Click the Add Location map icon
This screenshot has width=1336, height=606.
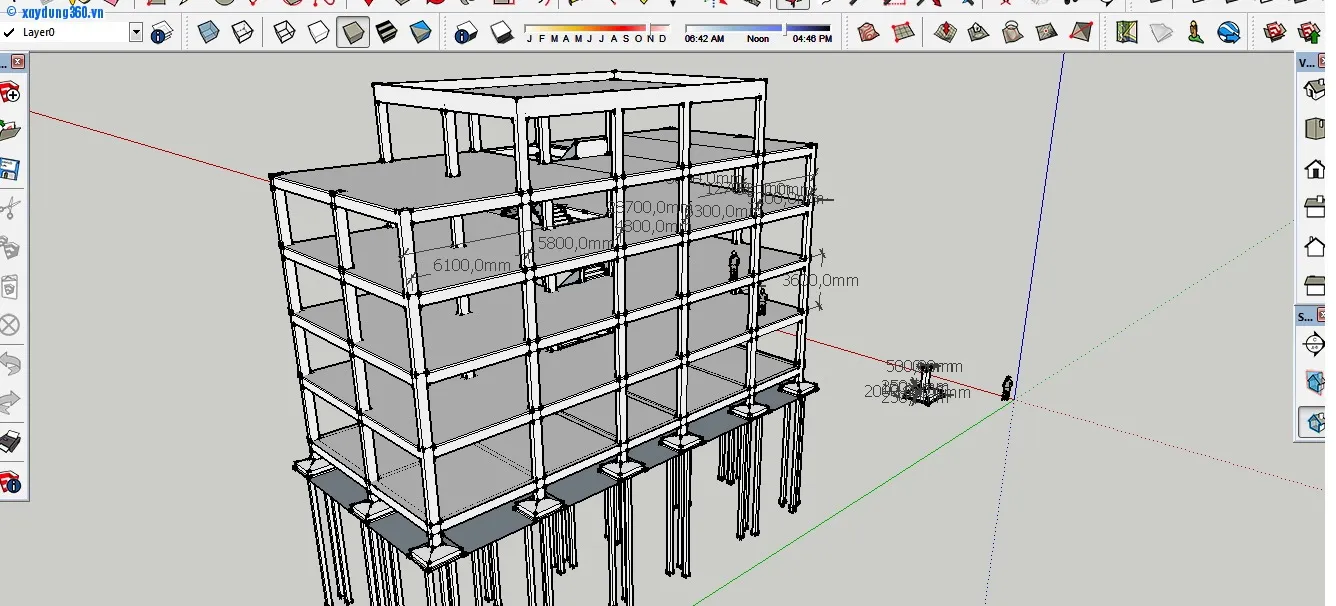[x=1126, y=33]
